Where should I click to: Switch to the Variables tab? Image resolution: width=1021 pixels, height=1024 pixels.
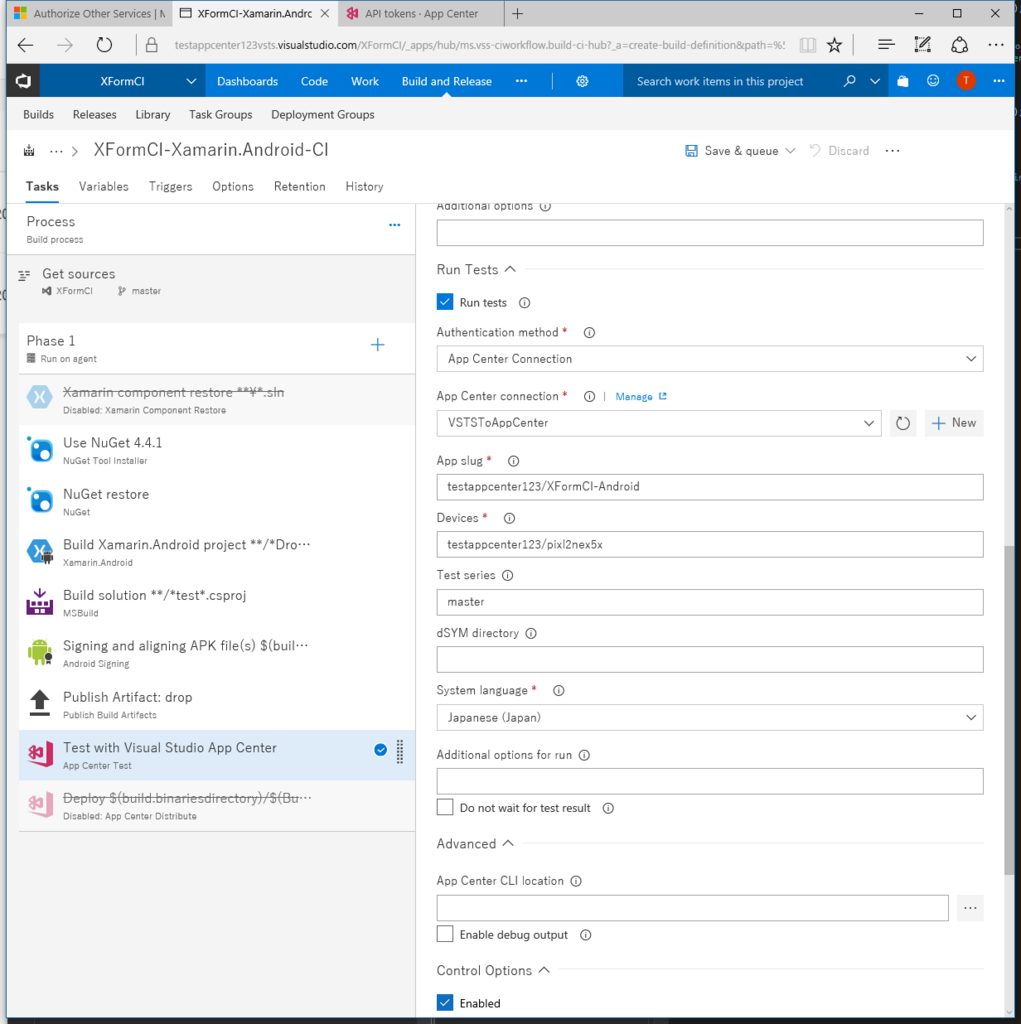104,187
